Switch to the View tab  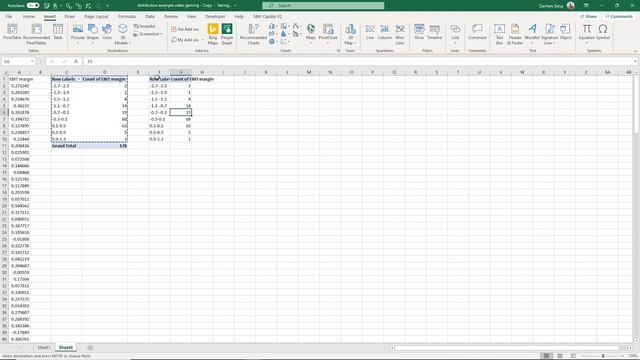tap(191, 16)
